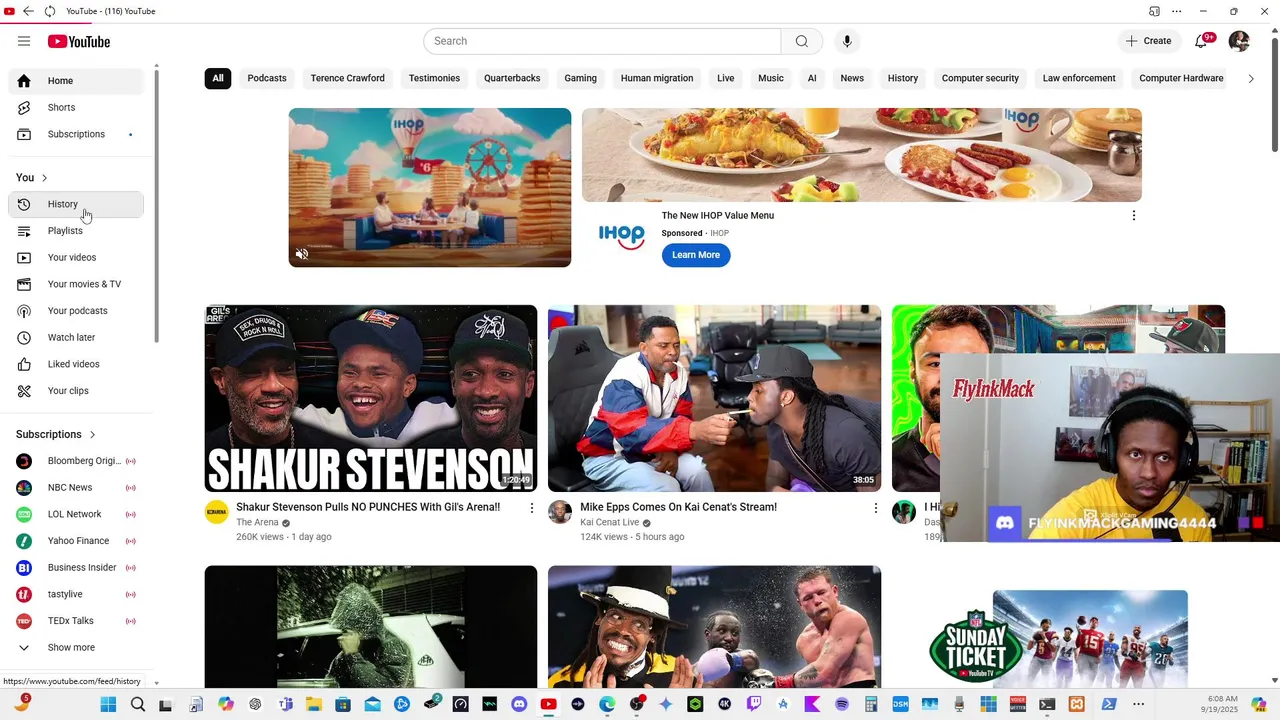The image size is (1280, 720).
Task: Open Shakur Stevenson video title
Action: [368, 507]
